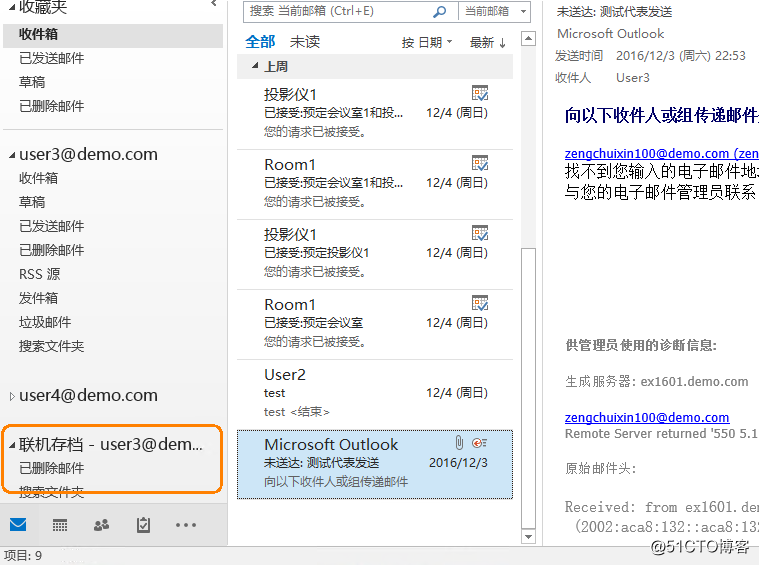
Task: Select the User2 test message
Action: [375, 394]
